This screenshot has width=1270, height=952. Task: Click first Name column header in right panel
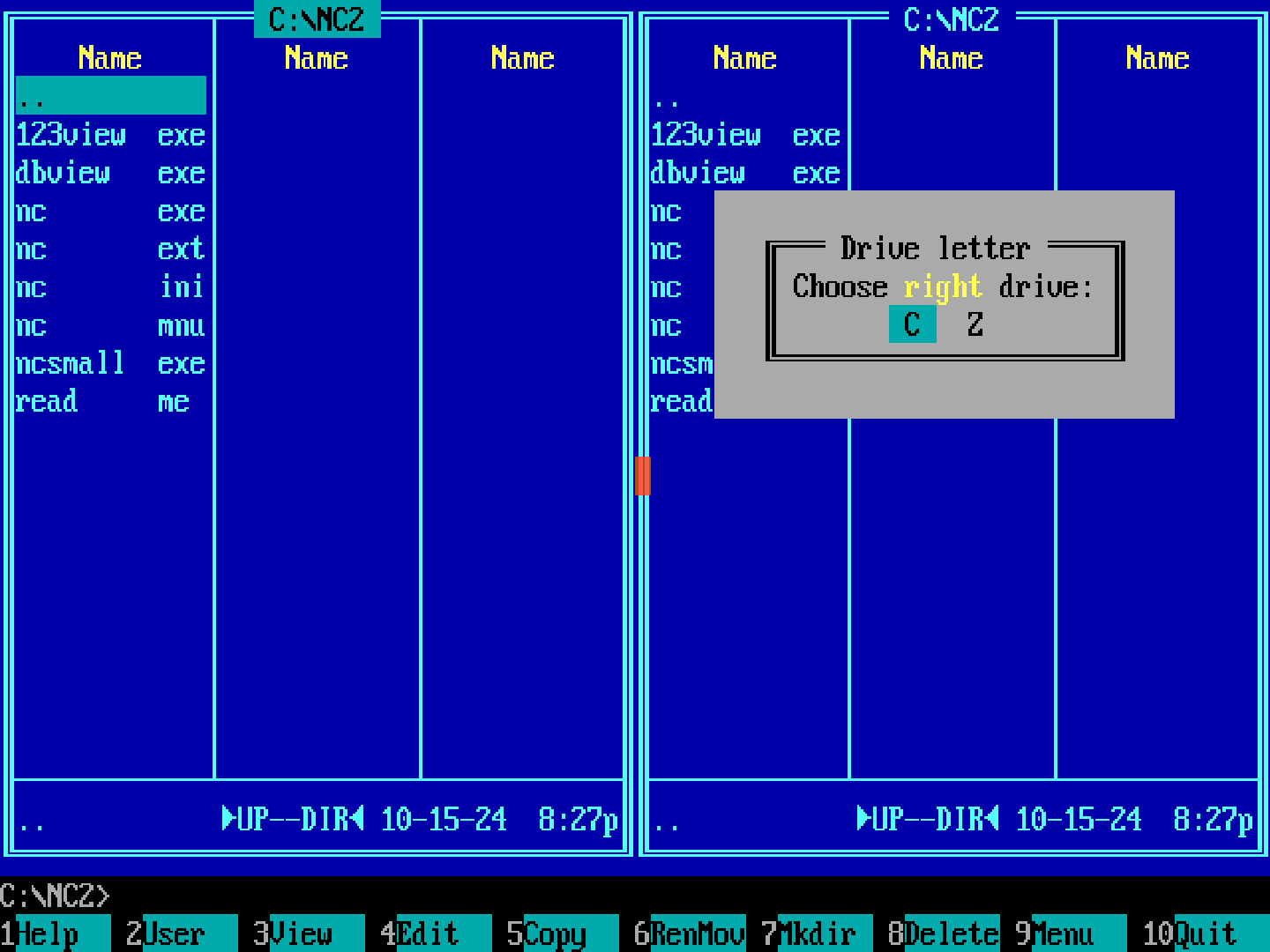pos(745,57)
